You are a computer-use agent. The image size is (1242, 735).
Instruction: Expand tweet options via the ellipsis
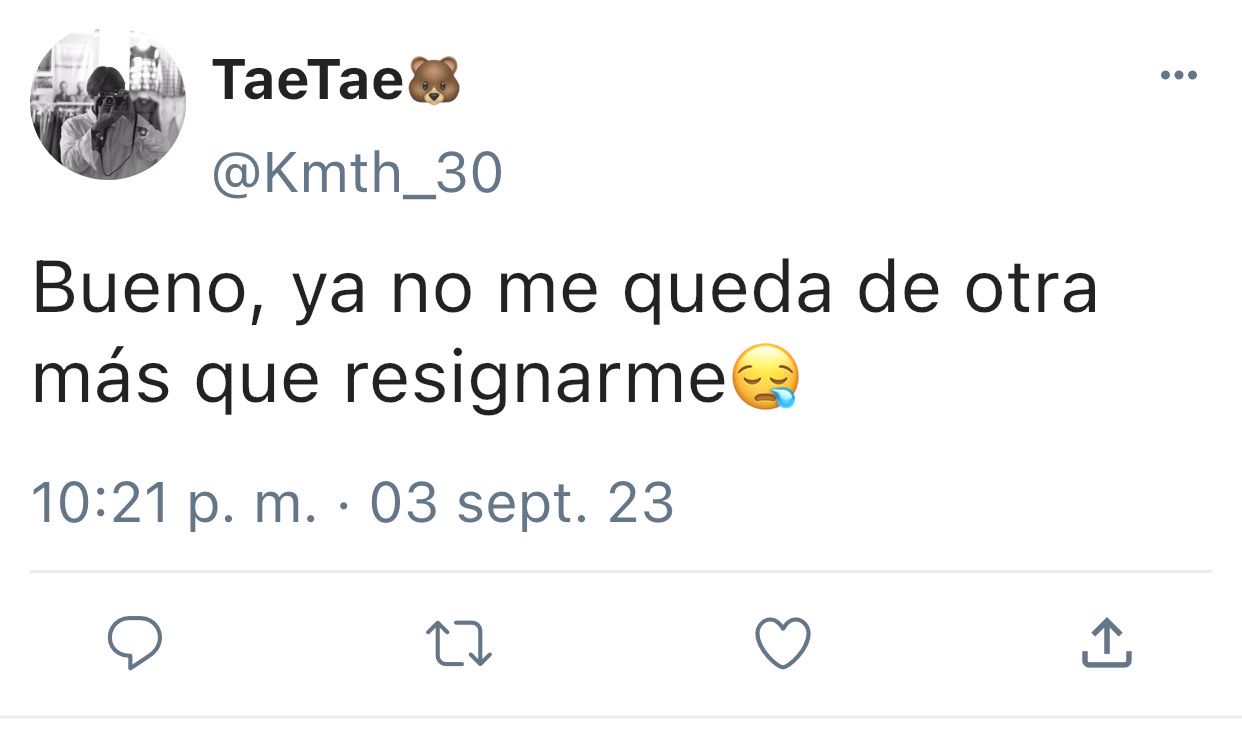click(x=1178, y=76)
